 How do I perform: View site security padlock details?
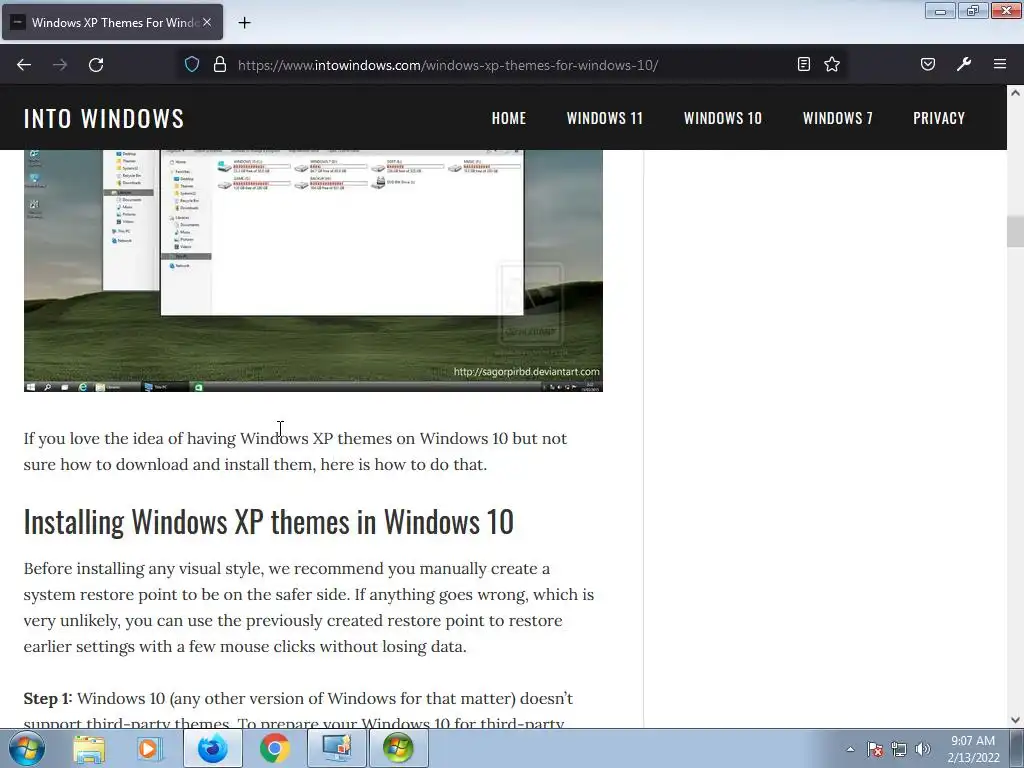coord(220,65)
